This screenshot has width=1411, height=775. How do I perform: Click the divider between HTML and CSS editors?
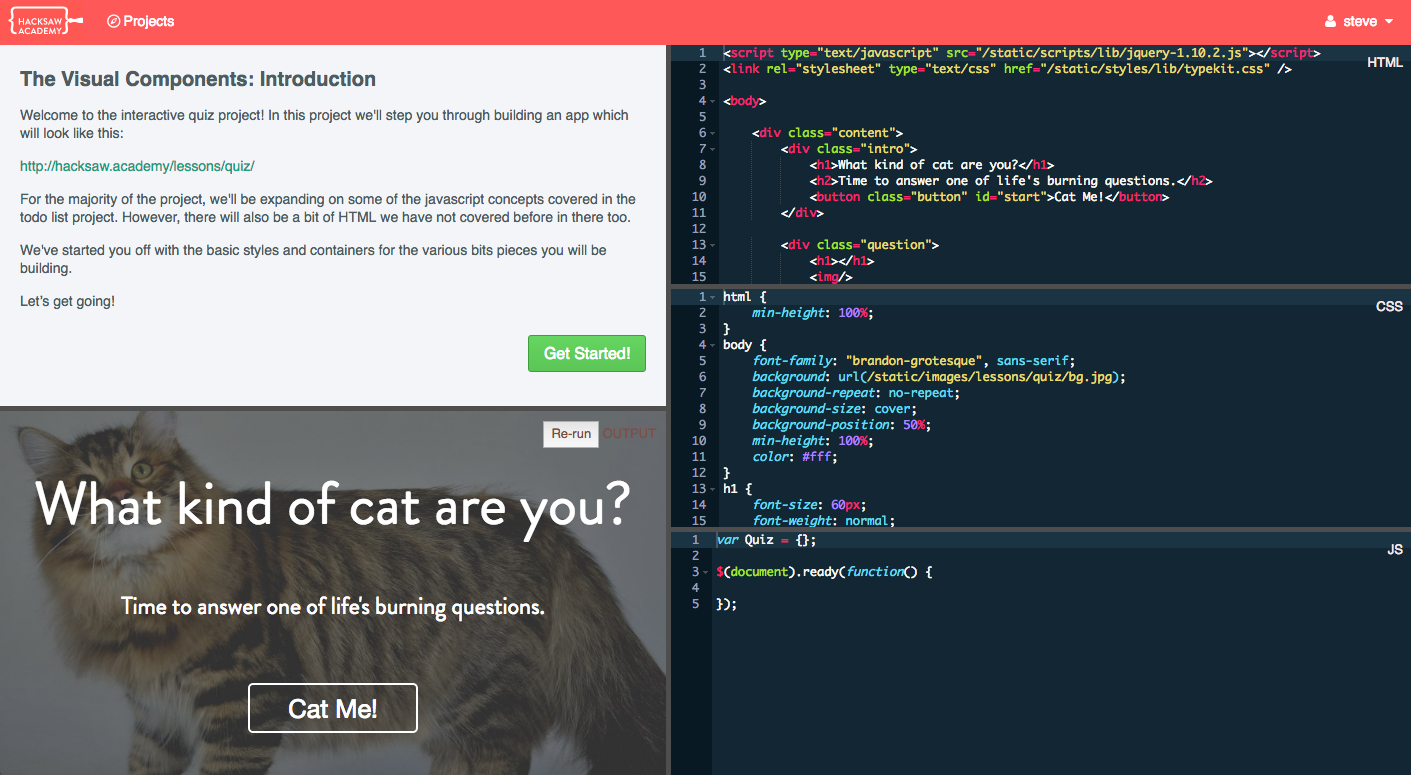(1040, 286)
